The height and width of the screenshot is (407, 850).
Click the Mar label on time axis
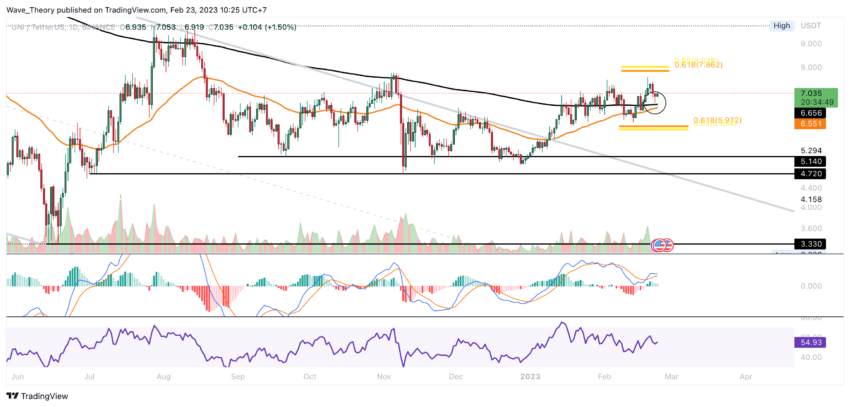pyautogui.click(x=670, y=375)
